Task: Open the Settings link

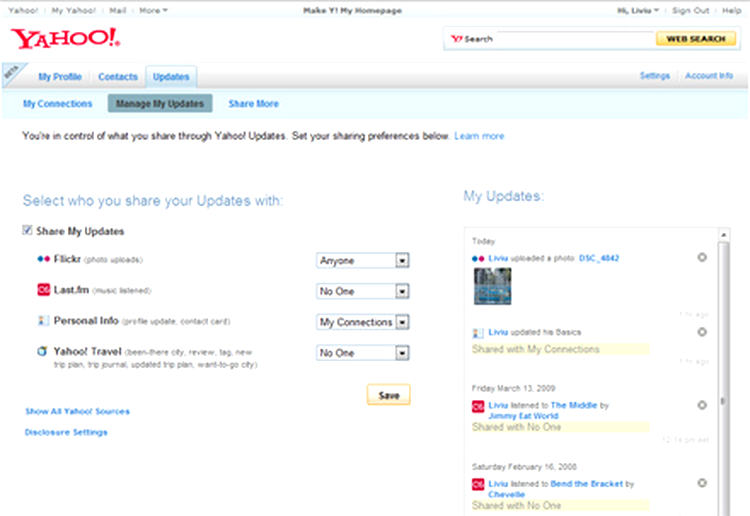Action: (x=655, y=76)
